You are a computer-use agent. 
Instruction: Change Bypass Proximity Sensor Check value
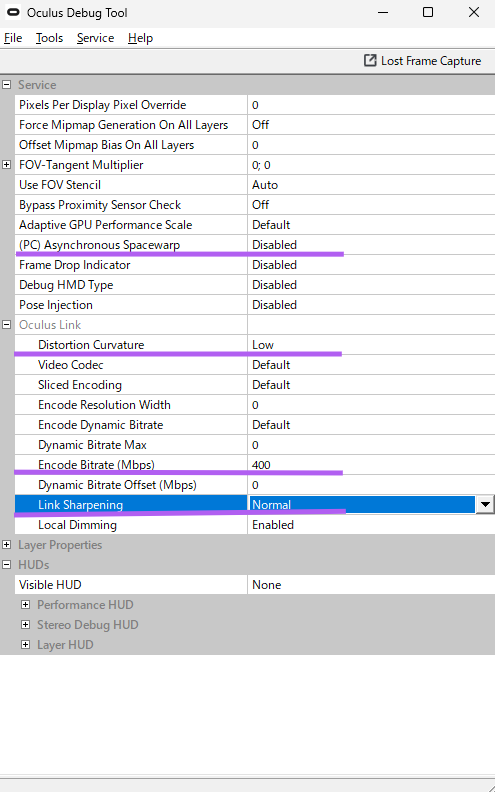tap(371, 205)
